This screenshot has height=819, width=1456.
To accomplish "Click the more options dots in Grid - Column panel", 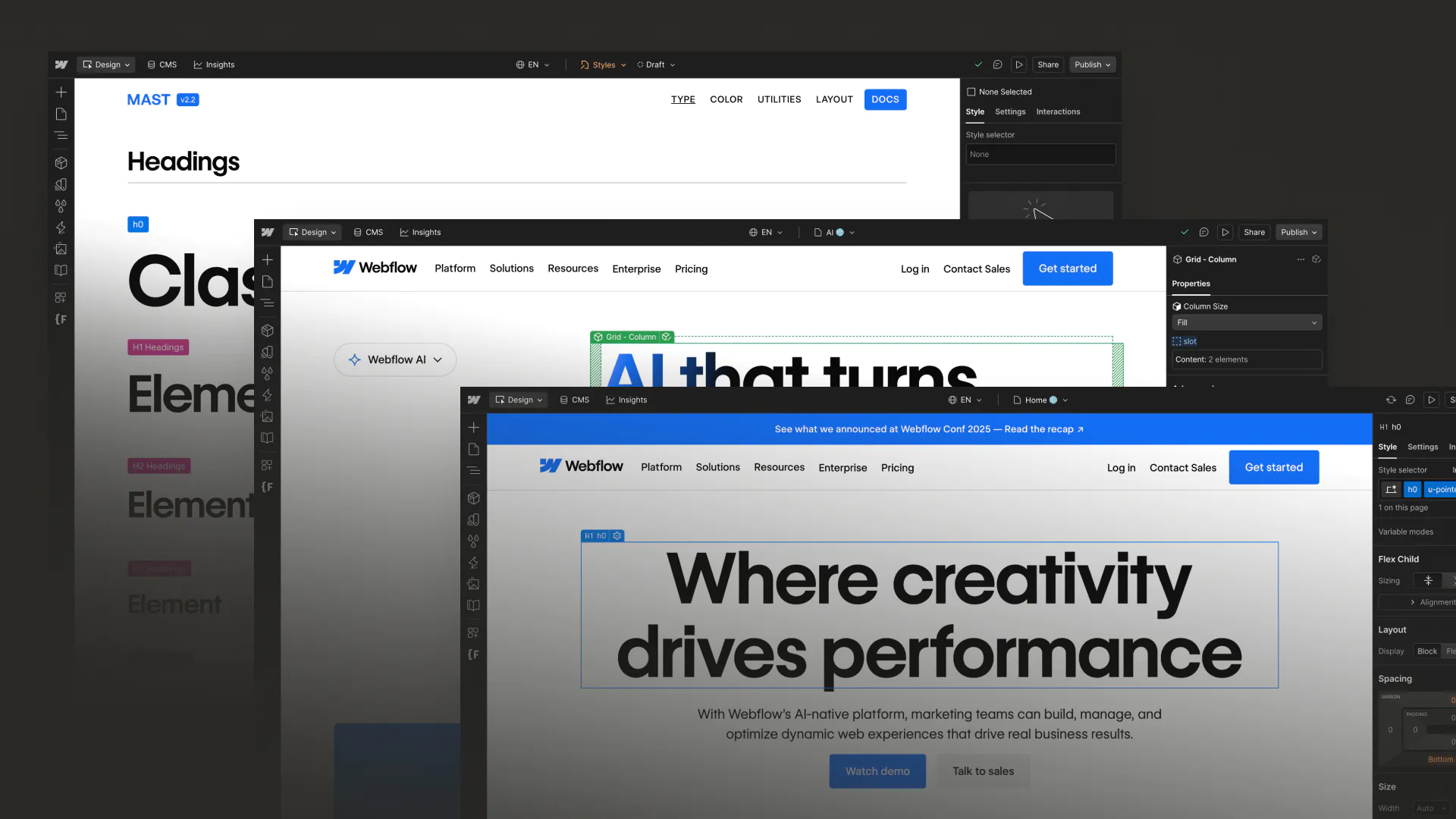I will pyautogui.click(x=1301, y=259).
